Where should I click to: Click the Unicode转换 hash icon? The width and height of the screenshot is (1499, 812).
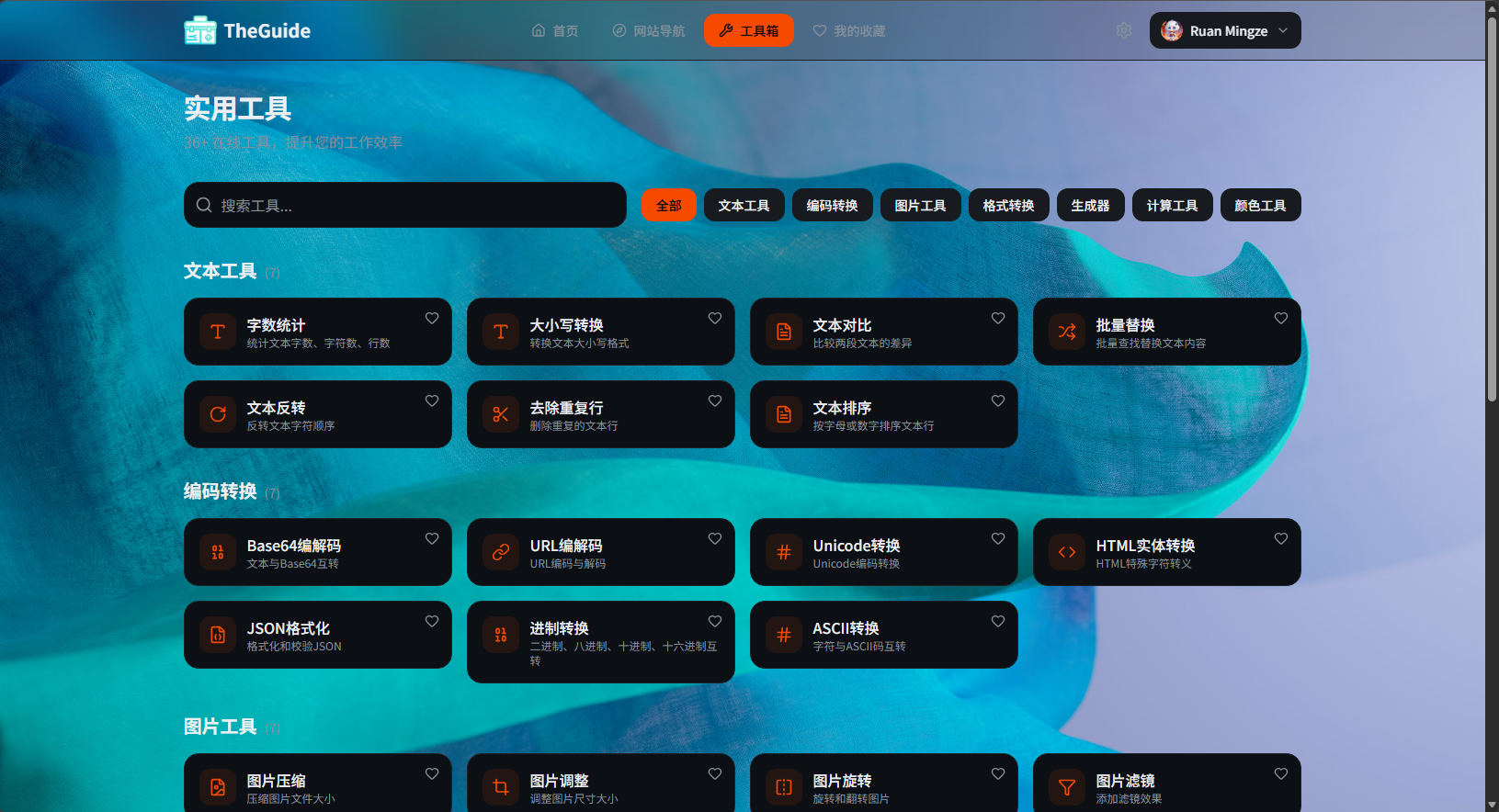tap(784, 552)
